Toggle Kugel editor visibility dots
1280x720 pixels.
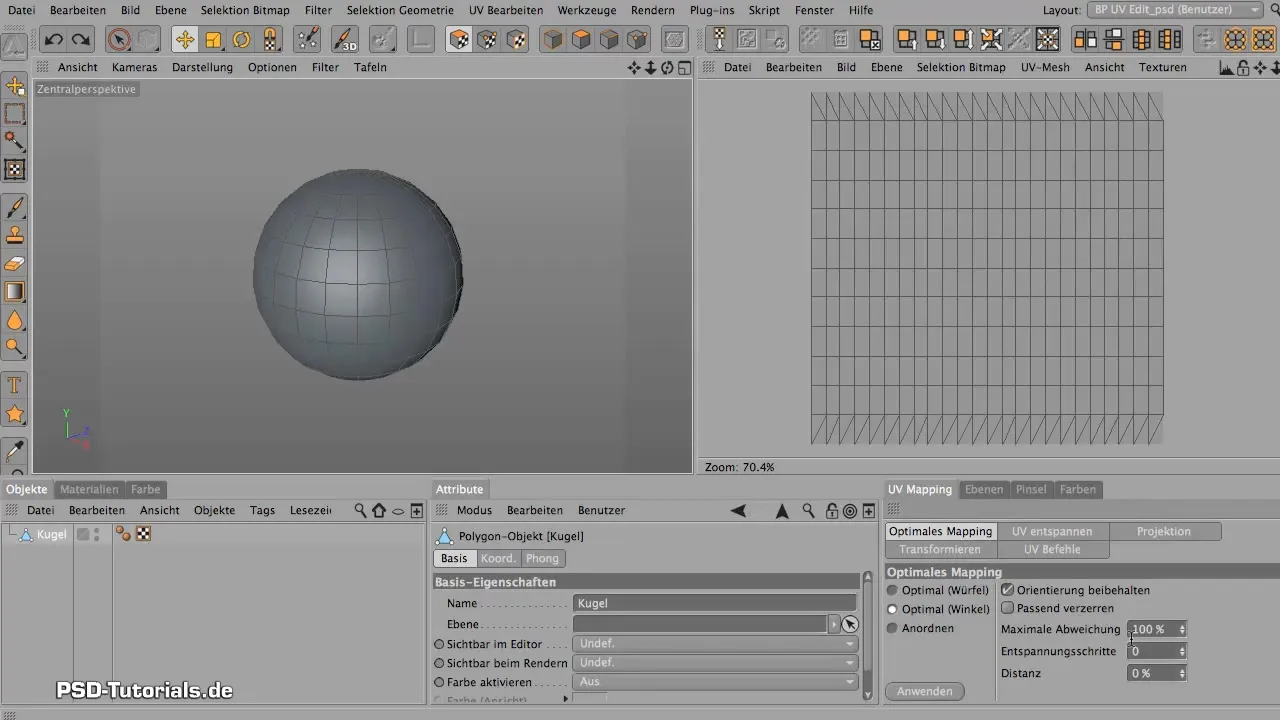pyautogui.click(x=97, y=534)
